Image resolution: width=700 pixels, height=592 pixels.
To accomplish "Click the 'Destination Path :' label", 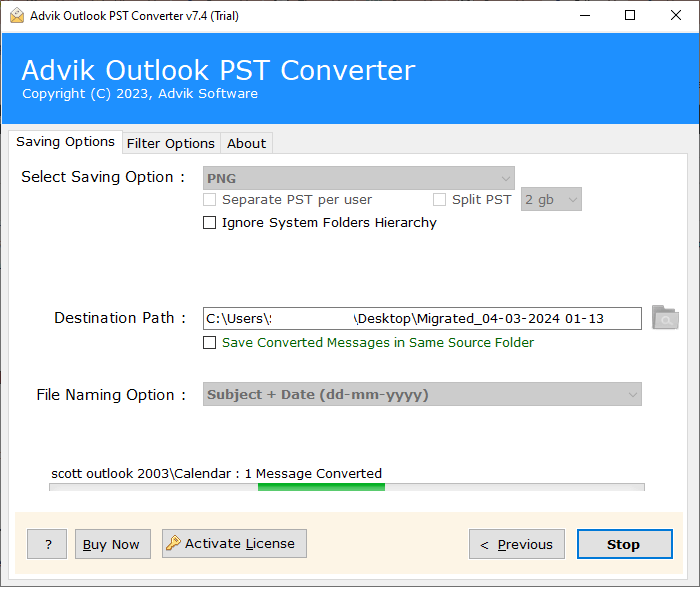I will point(120,318).
